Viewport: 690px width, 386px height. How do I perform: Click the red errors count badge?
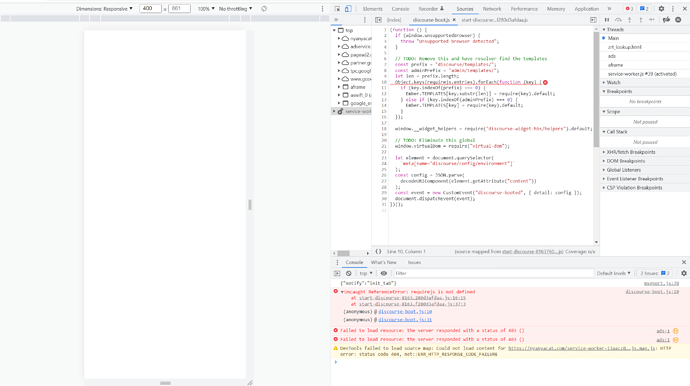629,9
